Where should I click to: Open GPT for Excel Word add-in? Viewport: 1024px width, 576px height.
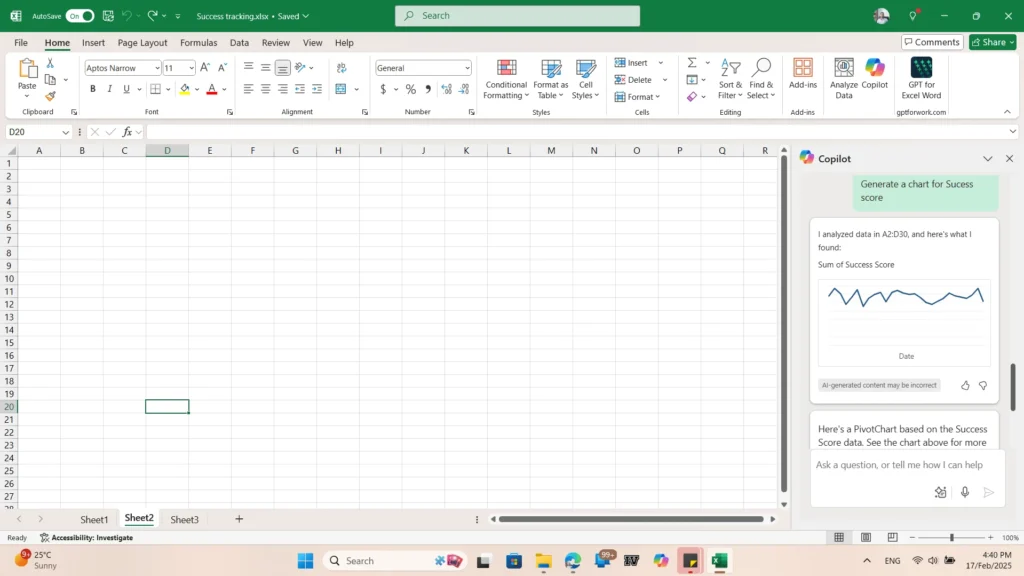coord(921,78)
